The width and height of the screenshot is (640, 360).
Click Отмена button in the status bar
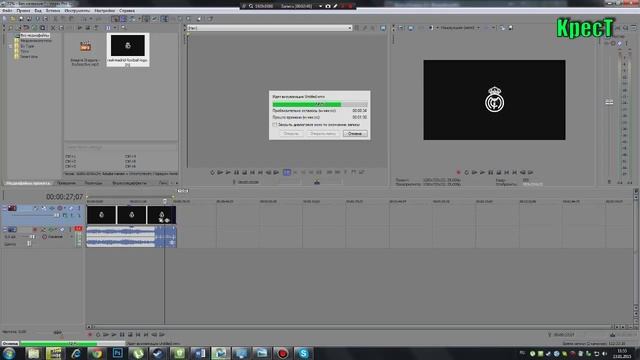pos(10,343)
